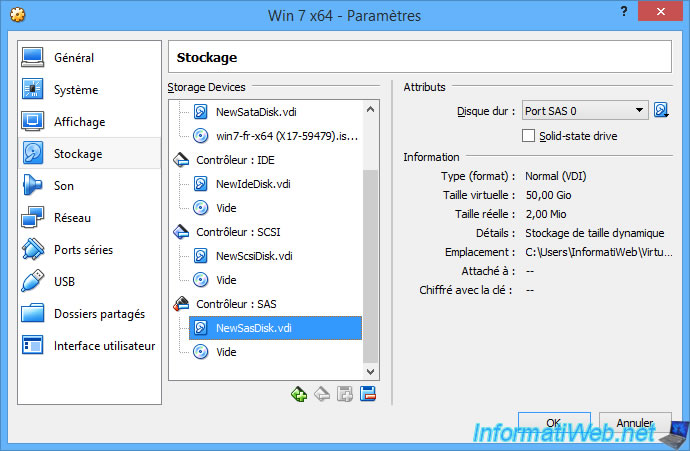Click the Réseau network icon

coord(33,217)
